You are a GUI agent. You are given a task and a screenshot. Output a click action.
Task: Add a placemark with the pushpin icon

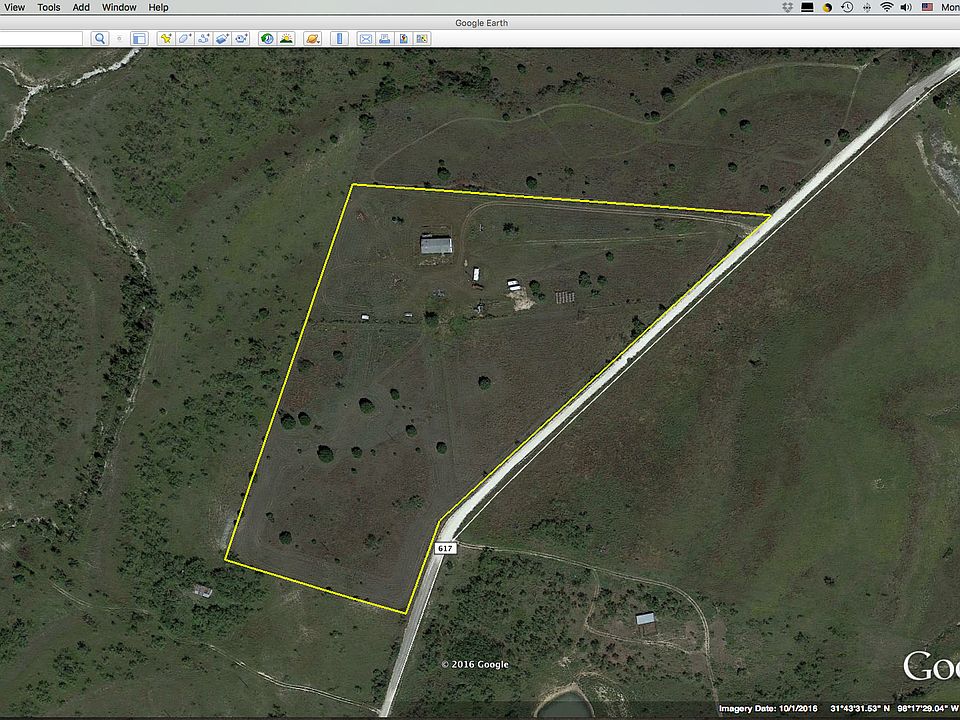(x=166, y=39)
